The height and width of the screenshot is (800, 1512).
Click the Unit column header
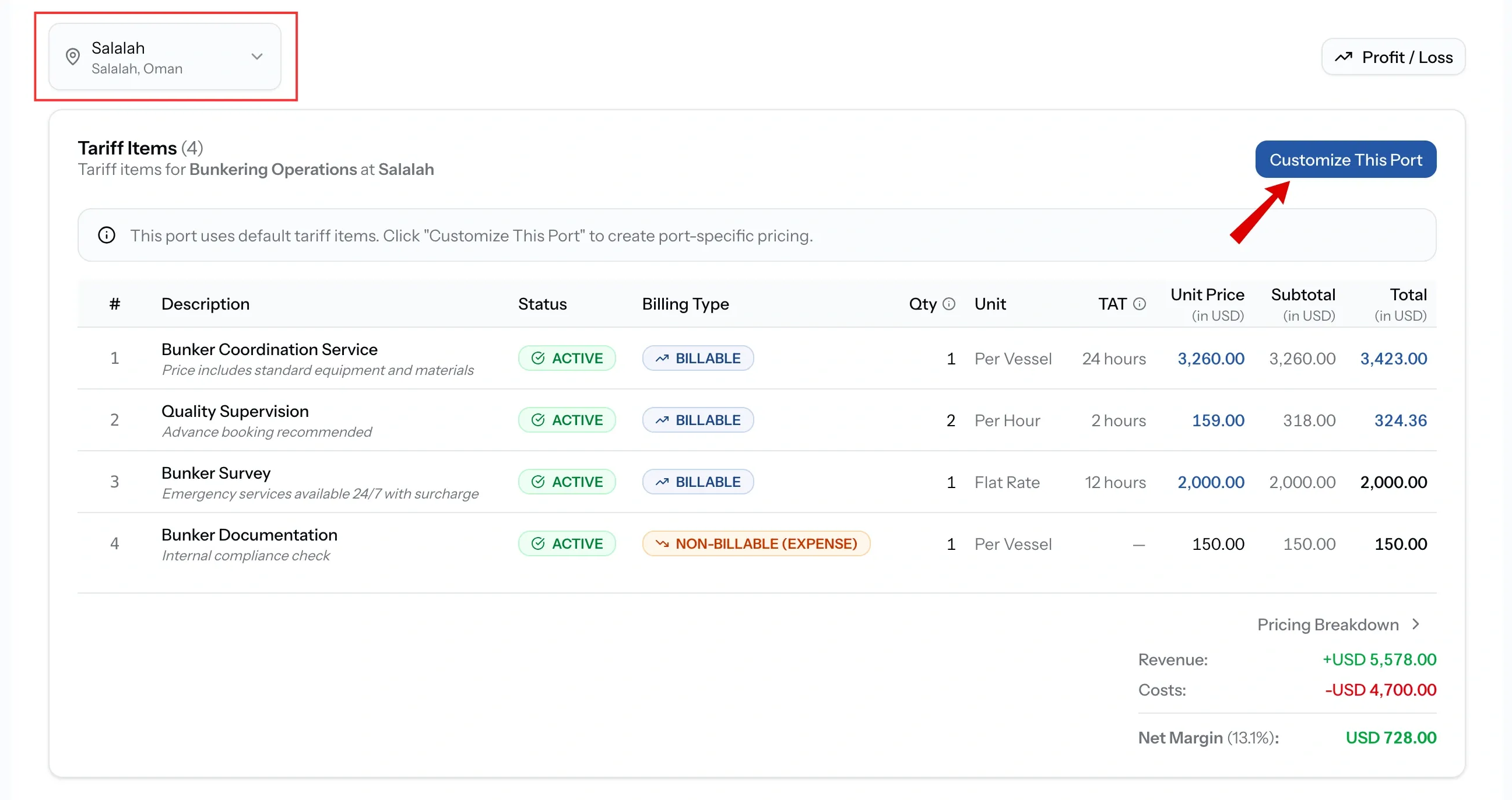[x=990, y=304]
